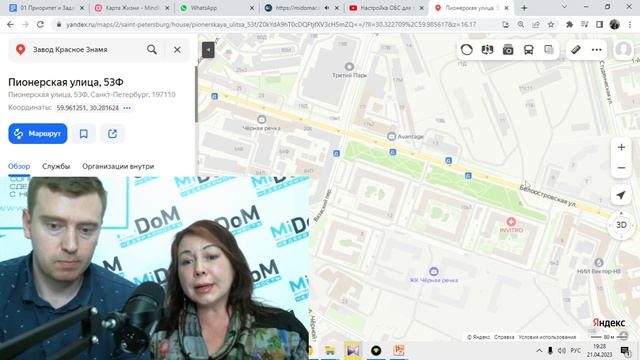Open the photos camera icon on map
Viewport: 640px width, 360px height.
[508, 50]
